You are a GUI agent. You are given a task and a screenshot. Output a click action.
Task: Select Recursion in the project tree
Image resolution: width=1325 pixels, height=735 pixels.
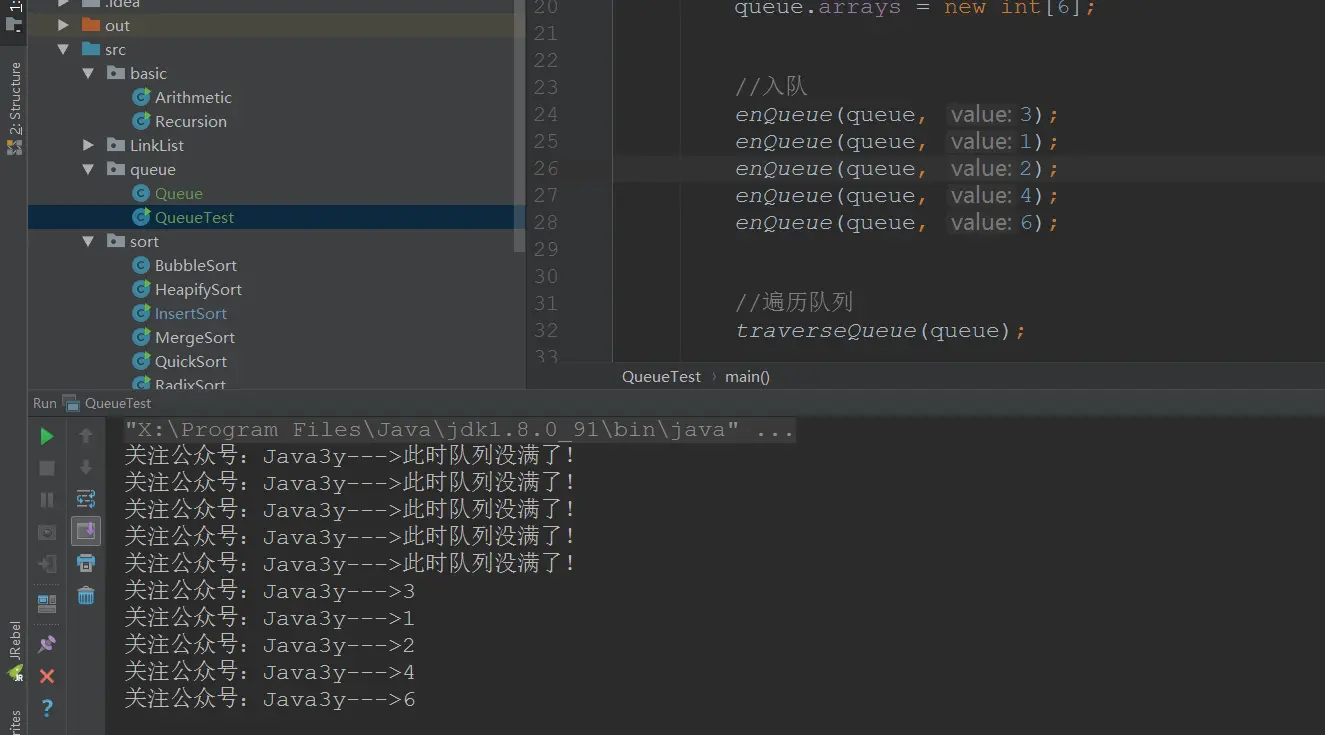click(191, 121)
